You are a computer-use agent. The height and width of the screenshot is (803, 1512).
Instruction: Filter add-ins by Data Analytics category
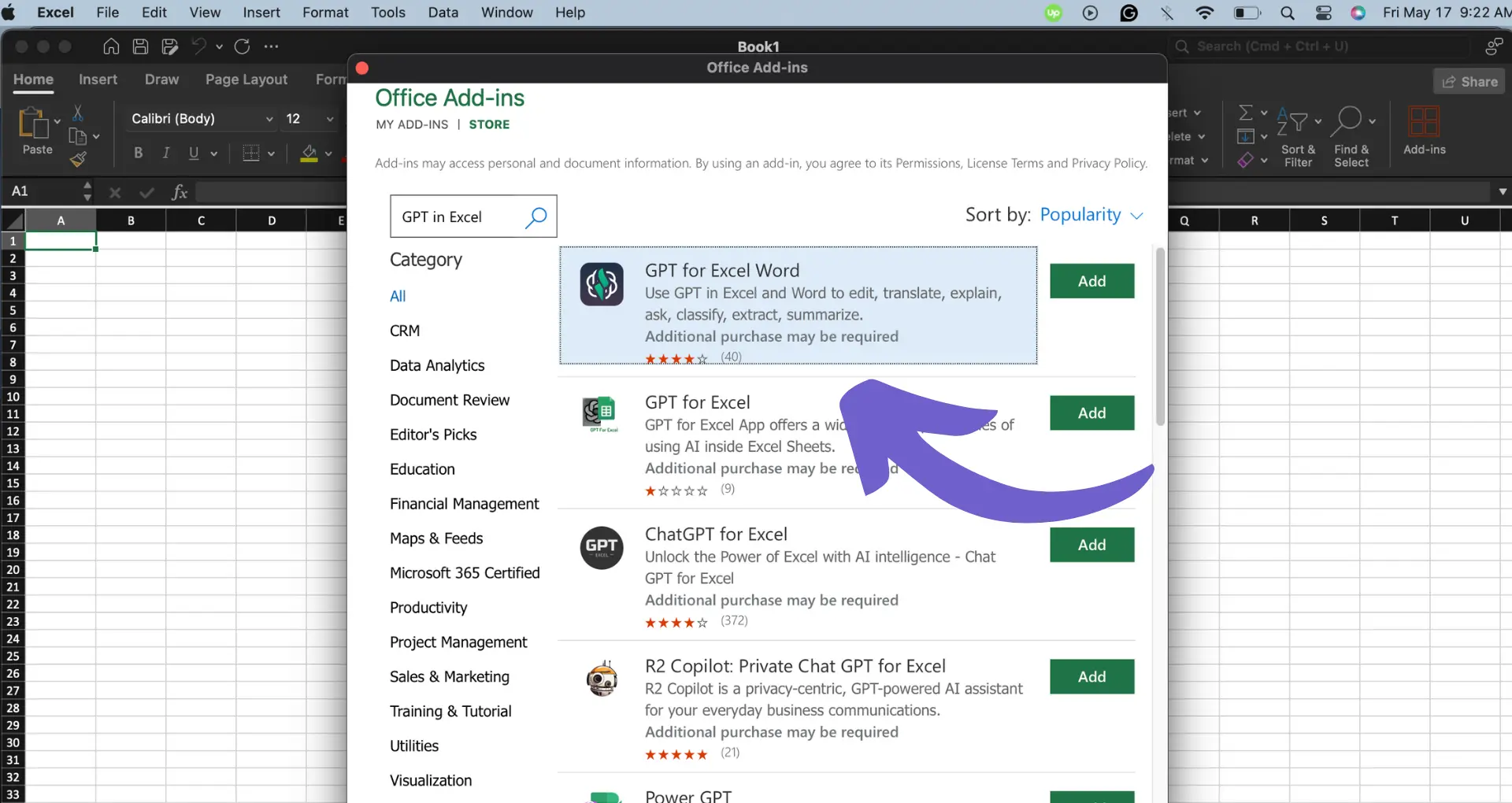(437, 364)
